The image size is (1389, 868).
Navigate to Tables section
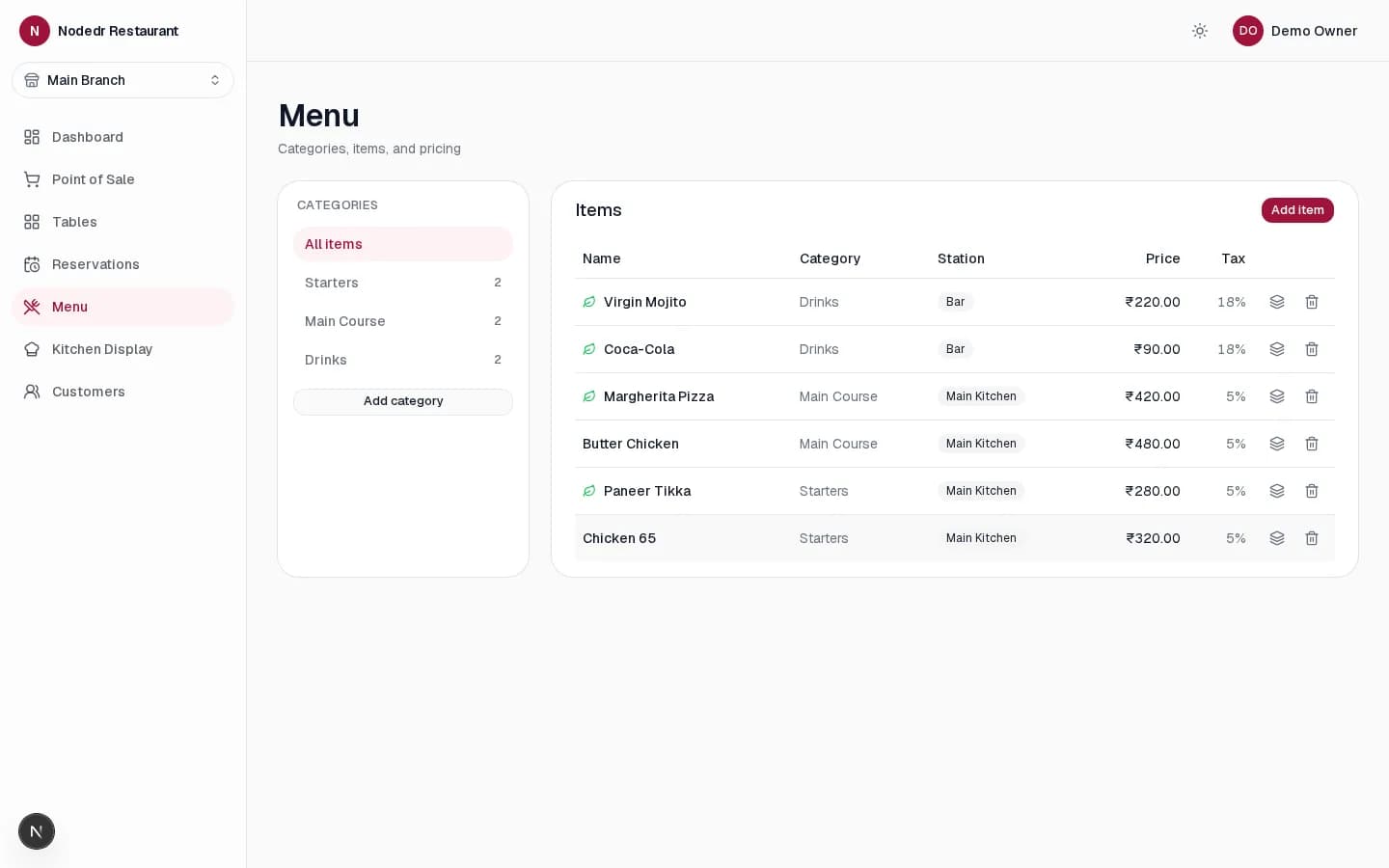click(123, 222)
